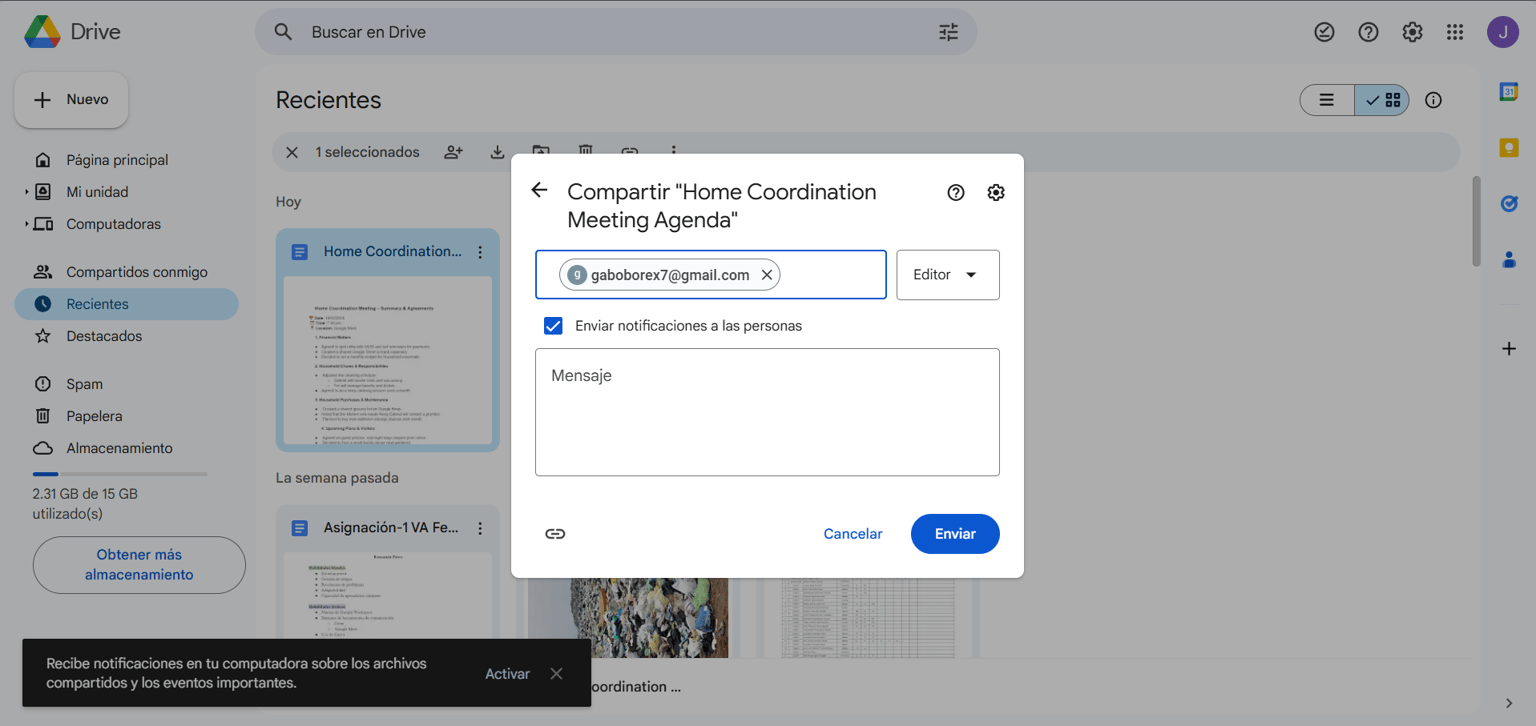Viewport: 1536px width, 726px height.
Task: Click the download toolbar icon
Action: click(x=497, y=152)
